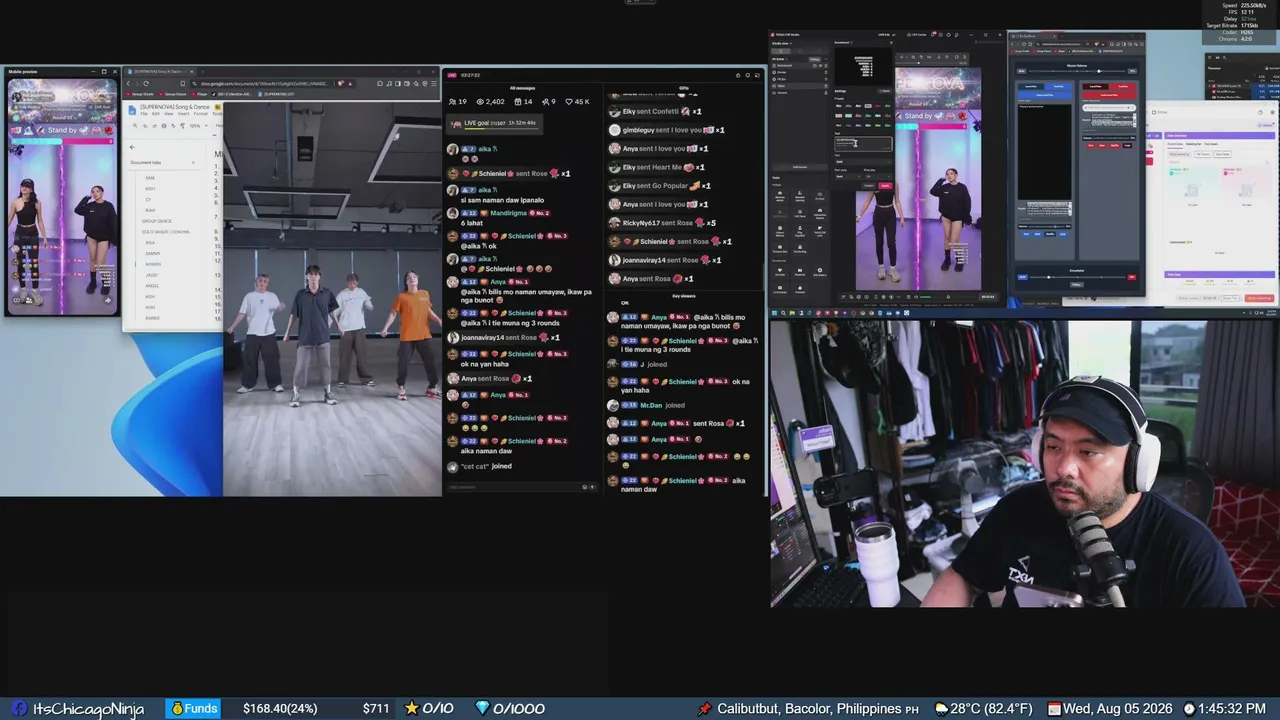Open the font size dropdown in Scoreboard settings
The image size is (1280, 720).
pyautogui.click(x=876, y=176)
